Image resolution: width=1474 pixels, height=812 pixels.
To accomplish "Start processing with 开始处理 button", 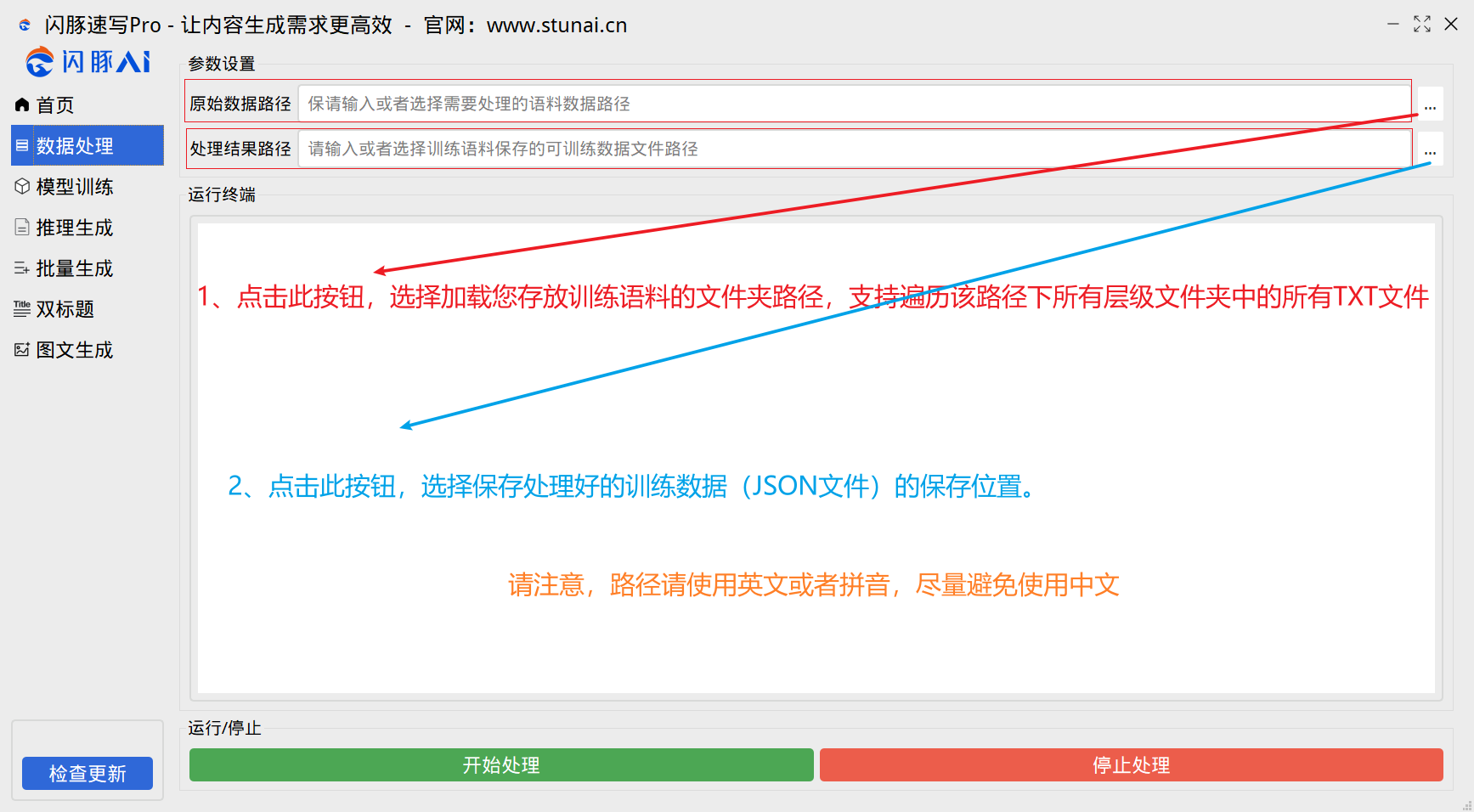I will point(501,765).
